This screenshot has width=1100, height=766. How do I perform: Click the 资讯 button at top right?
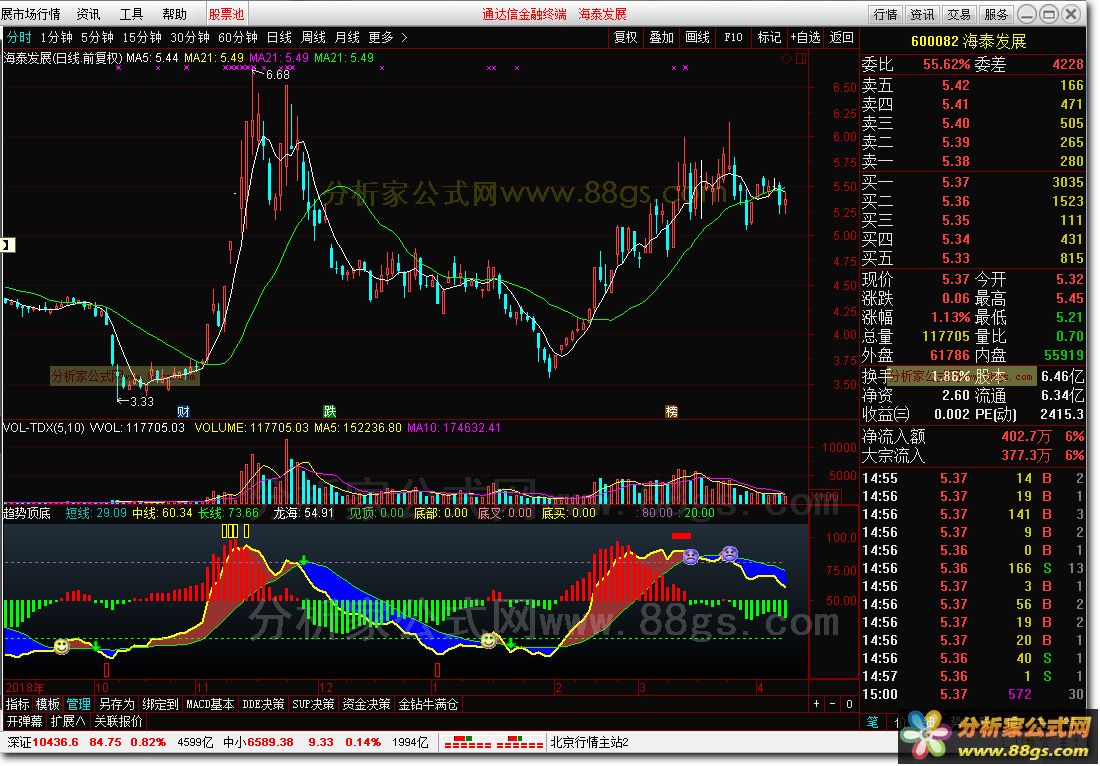pos(922,14)
